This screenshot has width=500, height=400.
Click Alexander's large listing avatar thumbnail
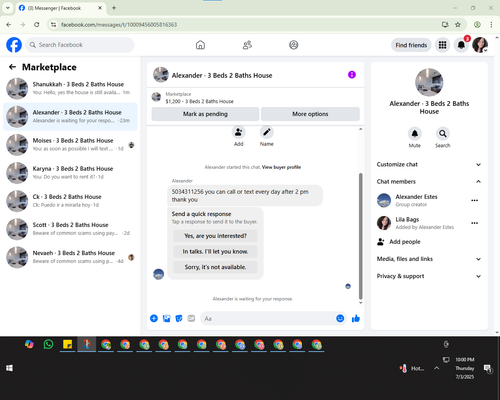click(x=429, y=82)
